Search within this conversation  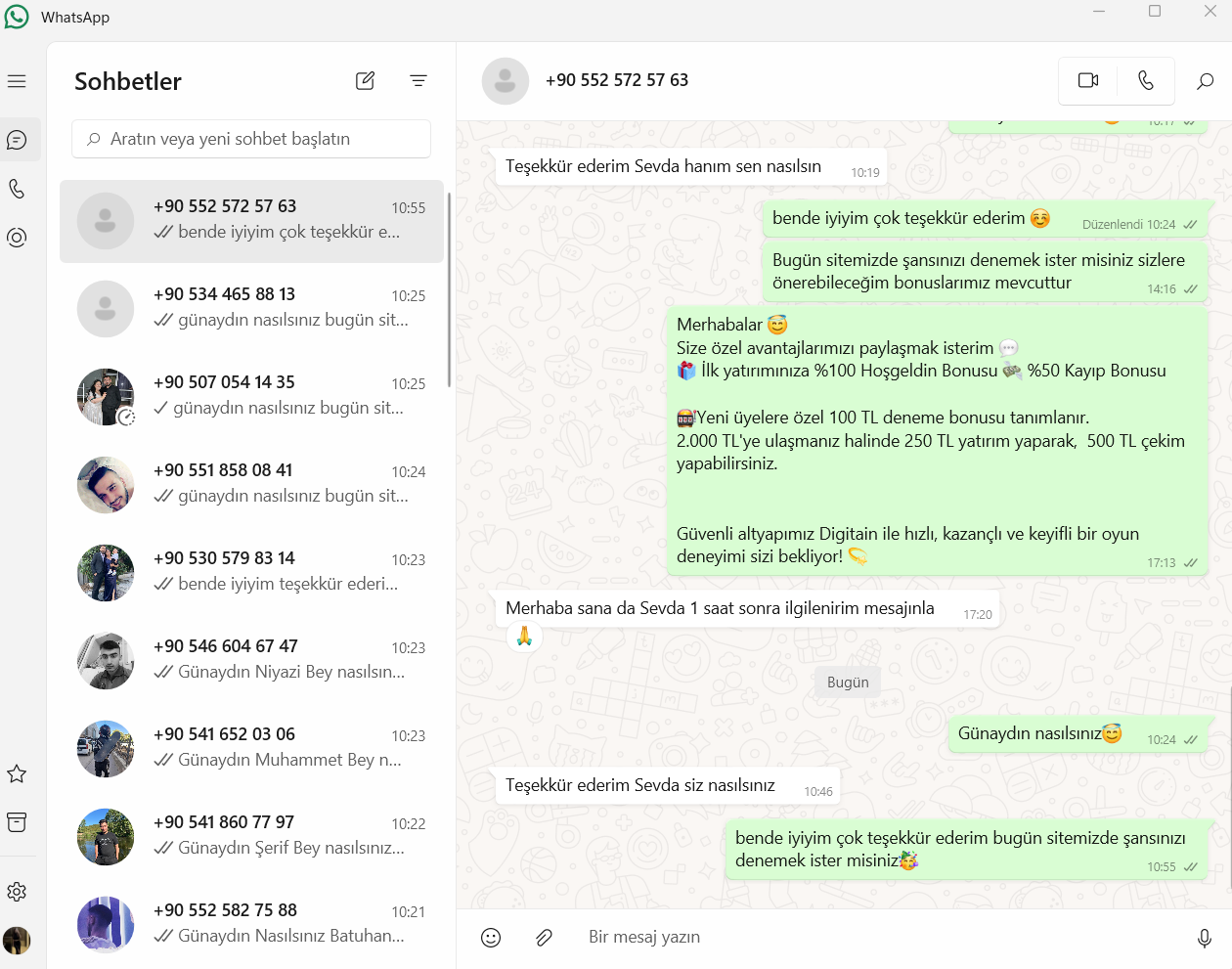coord(1205,81)
